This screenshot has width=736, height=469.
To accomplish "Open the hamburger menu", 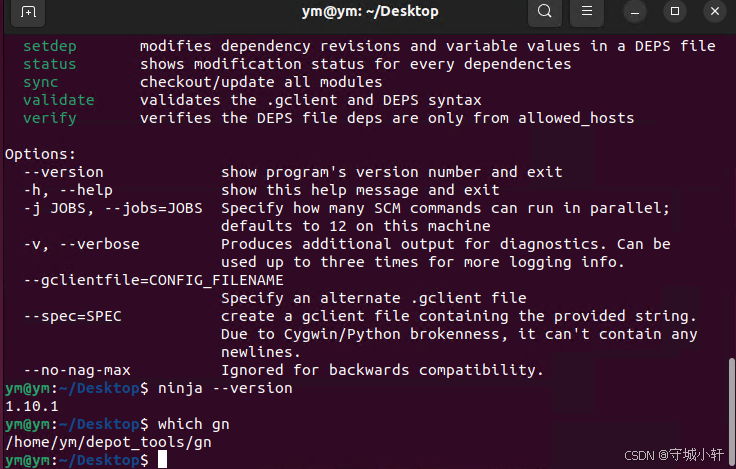I will click(x=587, y=11).
